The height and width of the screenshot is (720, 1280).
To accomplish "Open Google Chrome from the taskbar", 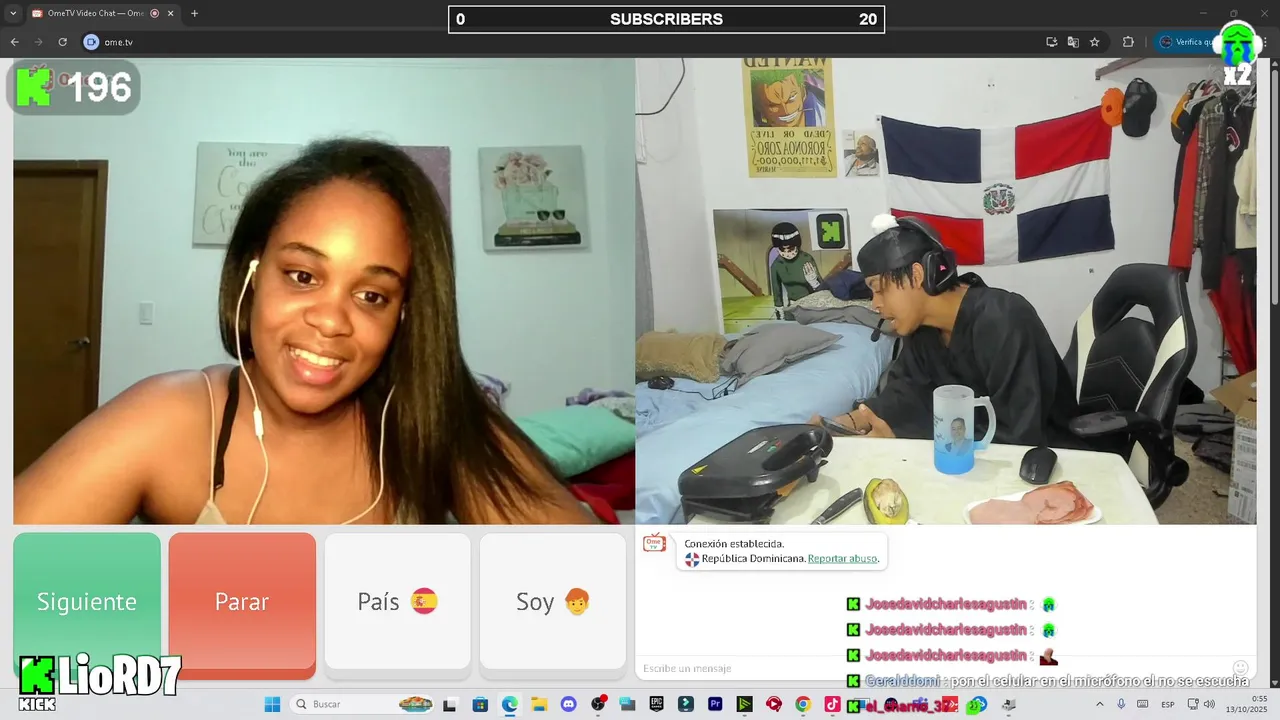I will coord(803,704).
